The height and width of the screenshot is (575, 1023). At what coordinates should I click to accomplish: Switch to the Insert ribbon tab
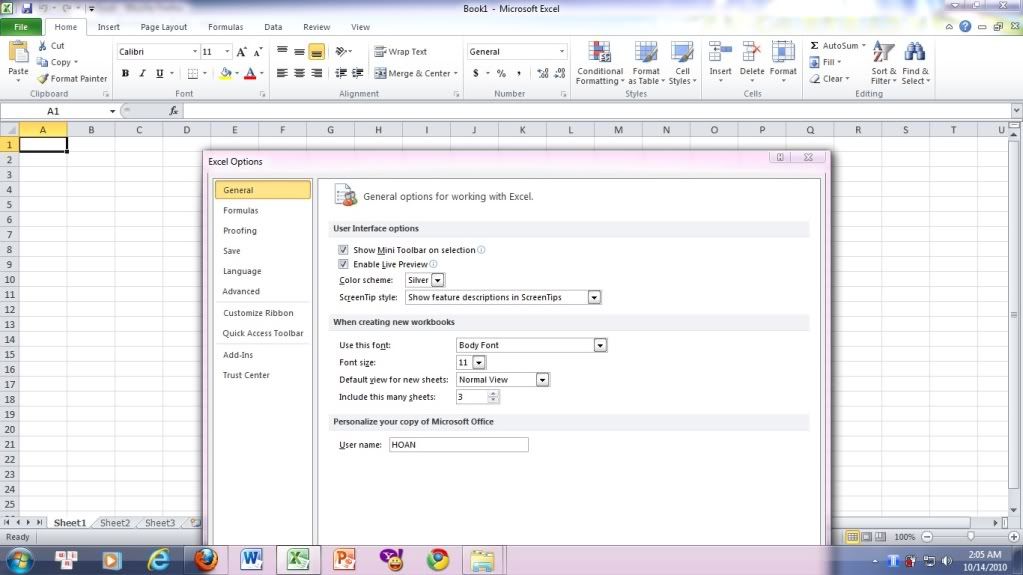pyautogui.click(x=108, y=27)
